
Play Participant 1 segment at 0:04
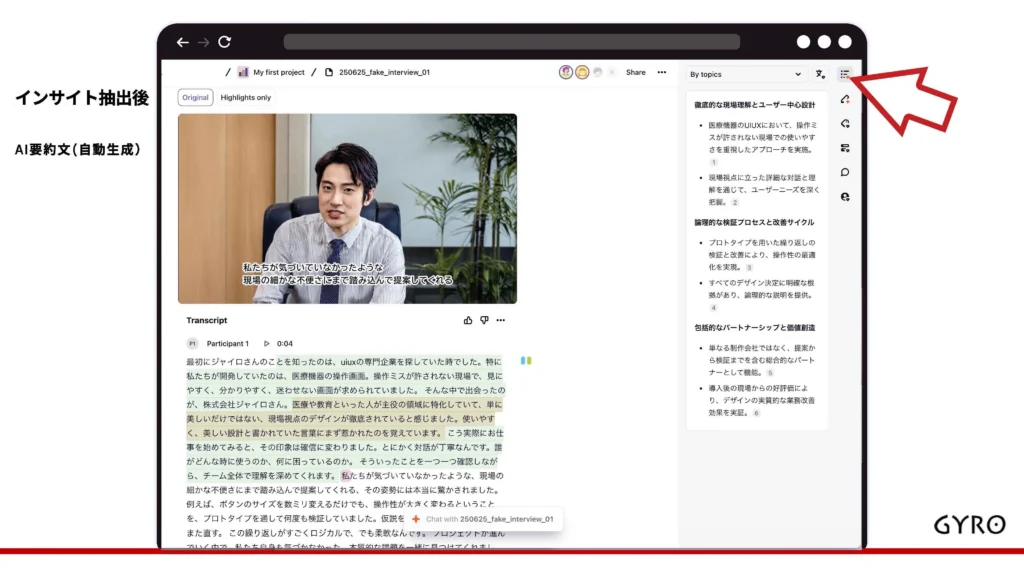(x=266, y=344)
